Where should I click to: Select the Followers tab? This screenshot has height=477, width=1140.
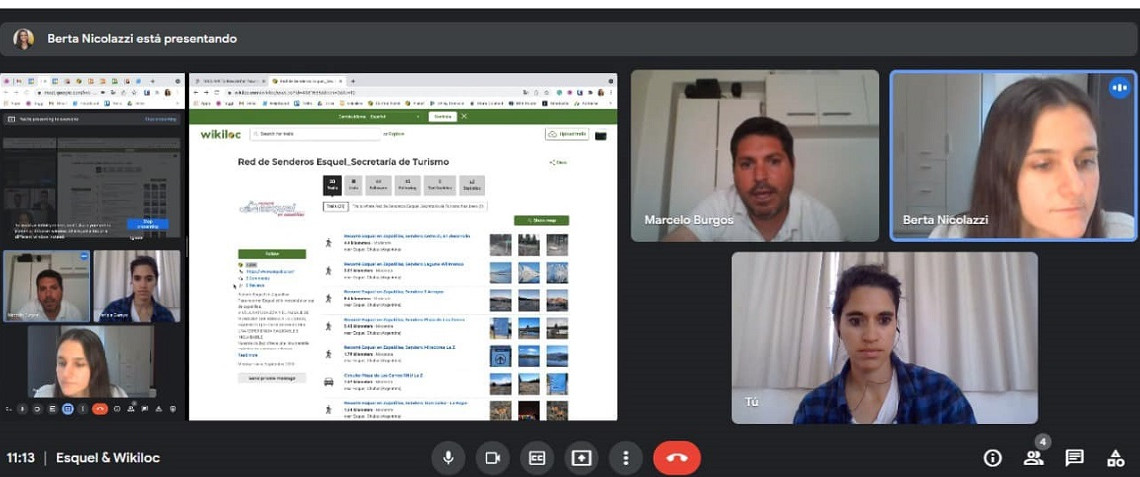[378, 185]
